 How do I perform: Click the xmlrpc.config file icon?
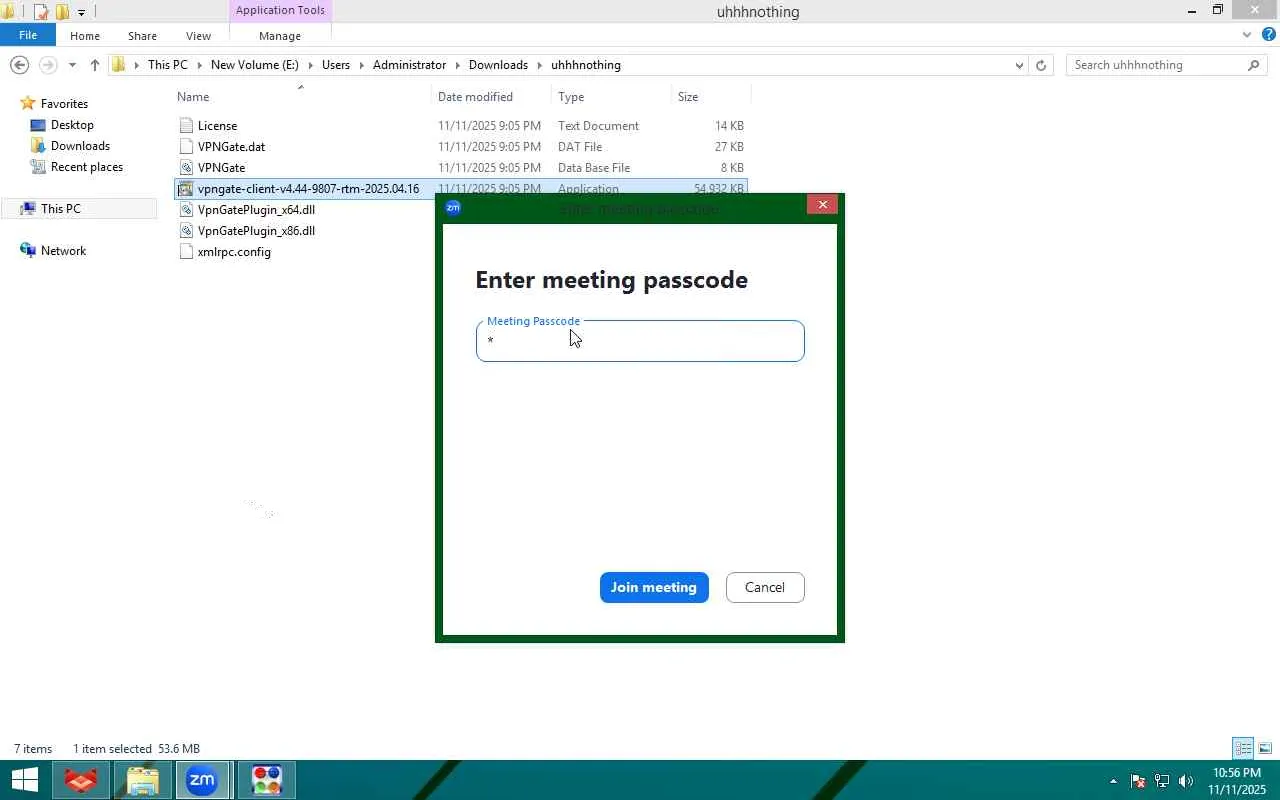tap(185, 252)
